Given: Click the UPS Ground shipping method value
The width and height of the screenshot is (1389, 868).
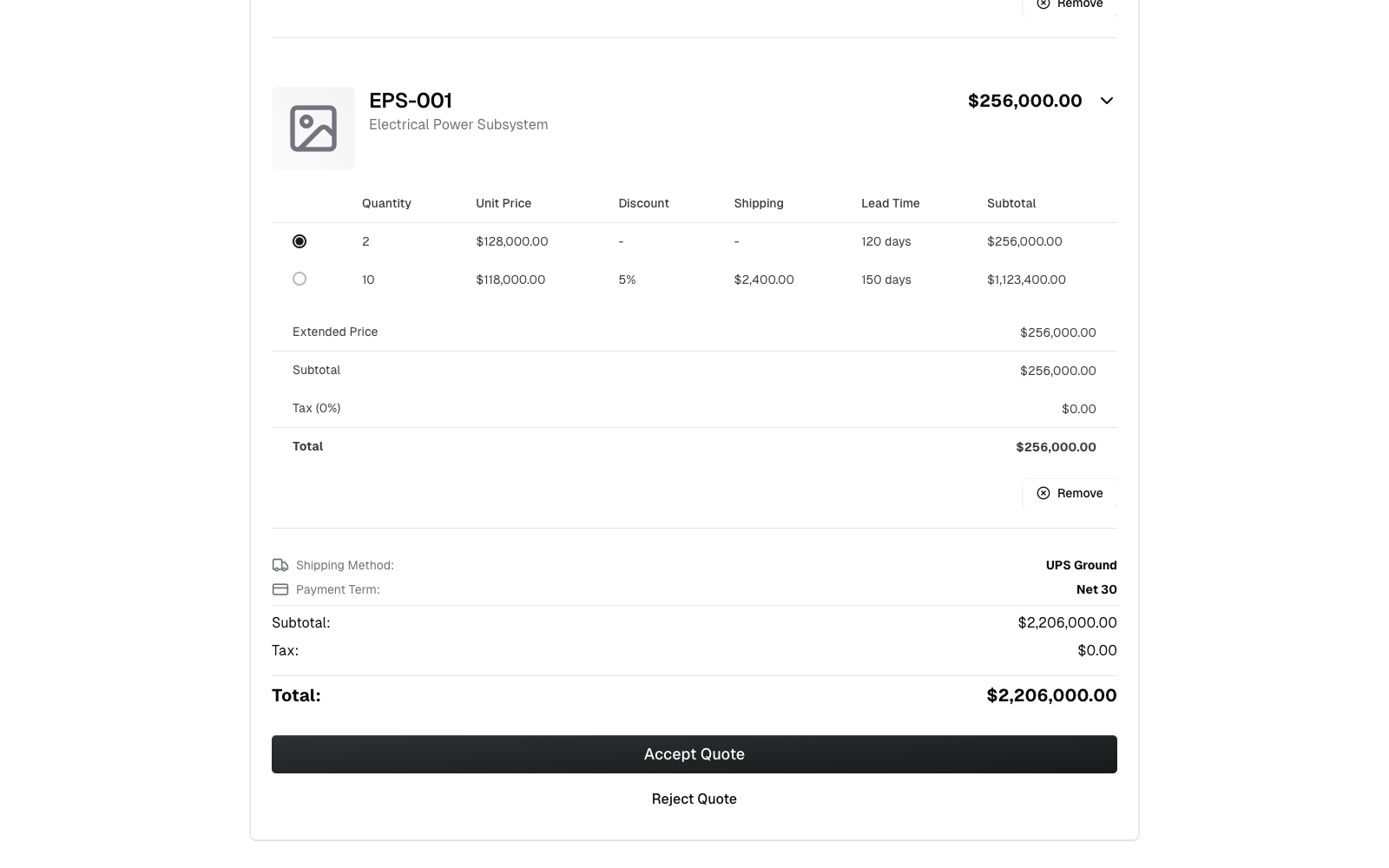Looking at the screenshot, I should tap(1082, 565).
